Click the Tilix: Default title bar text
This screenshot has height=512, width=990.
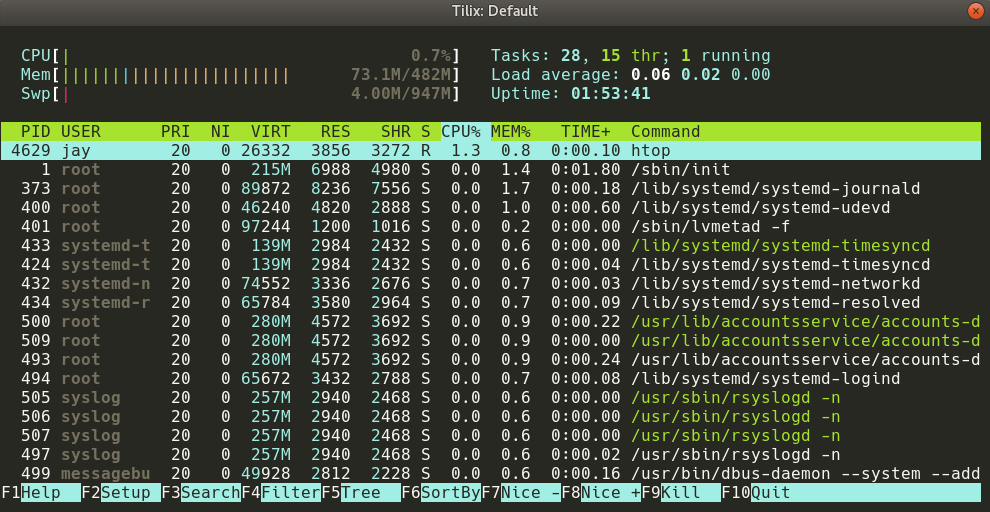494,11
